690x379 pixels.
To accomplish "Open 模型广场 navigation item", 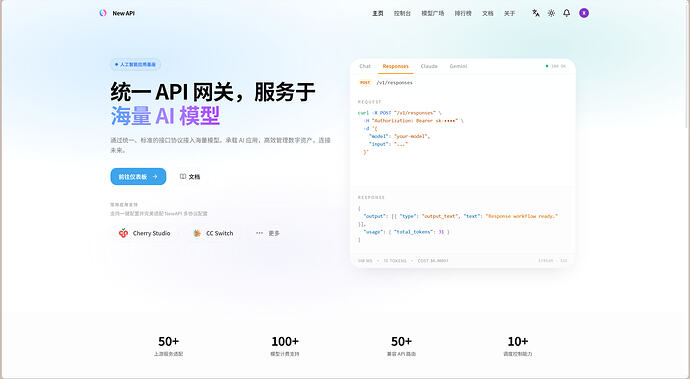I will [x=433, y=14].
